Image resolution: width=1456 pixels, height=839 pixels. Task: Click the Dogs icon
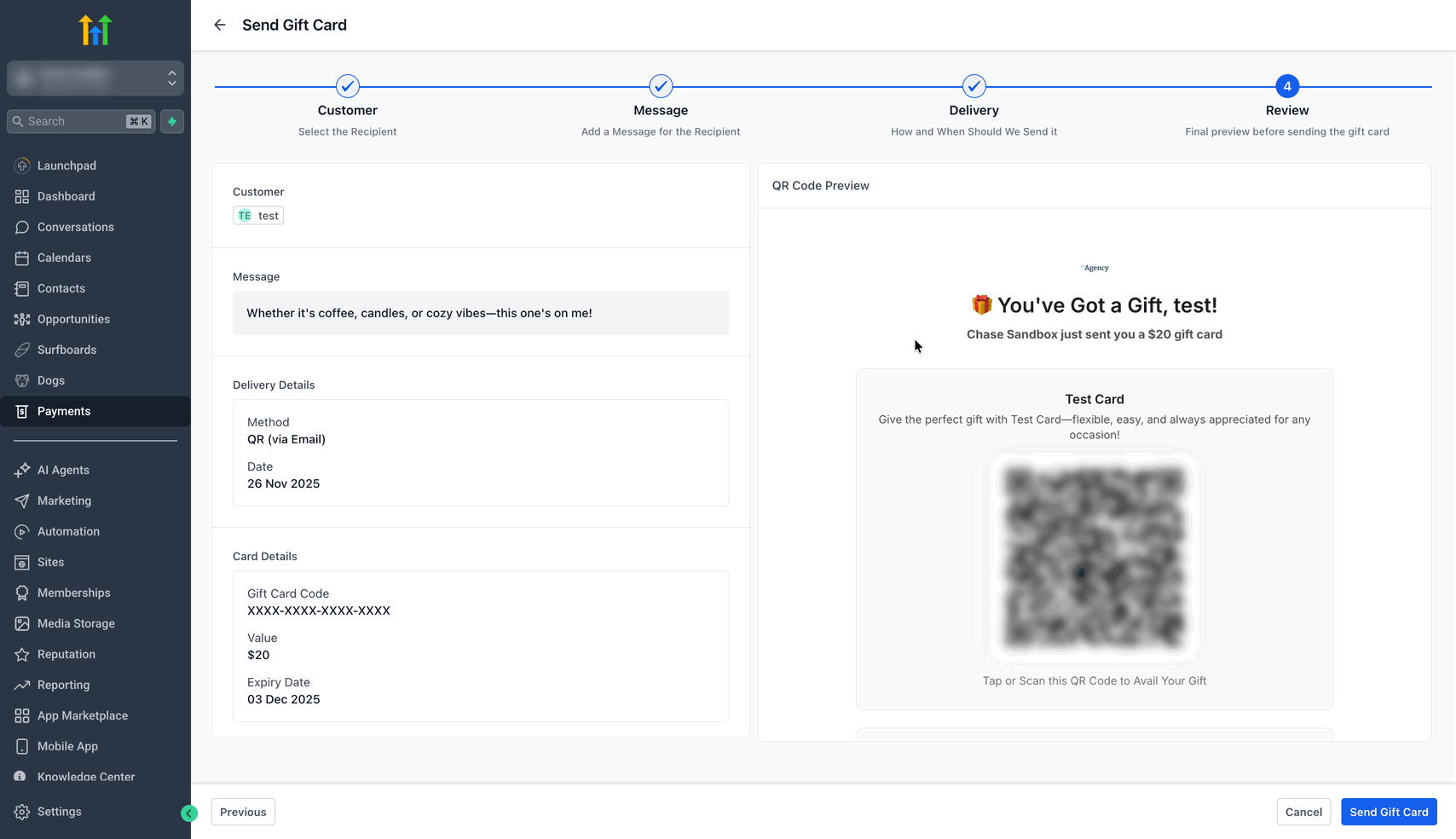[x=22, y=380]
